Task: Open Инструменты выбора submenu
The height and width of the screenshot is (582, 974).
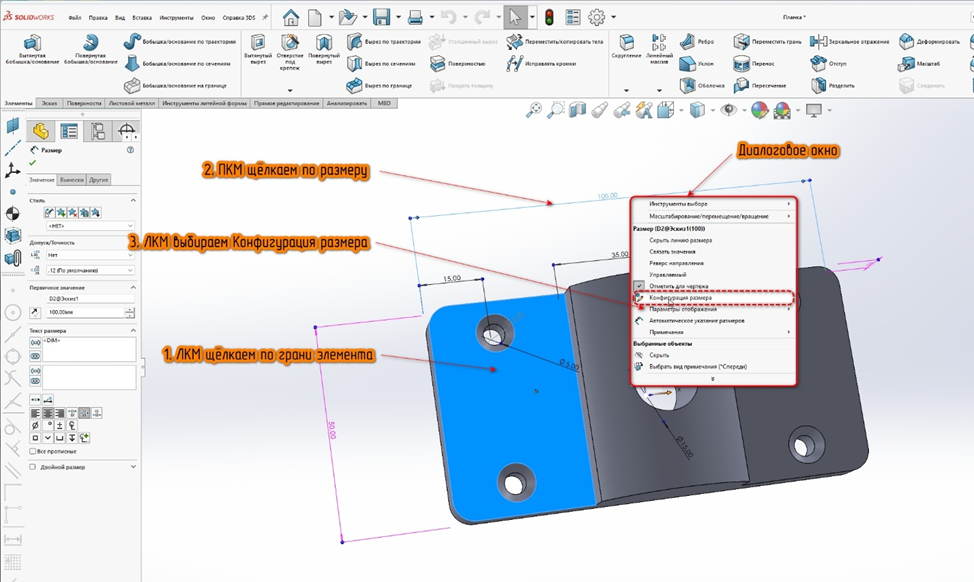Action: coord(712,204)
